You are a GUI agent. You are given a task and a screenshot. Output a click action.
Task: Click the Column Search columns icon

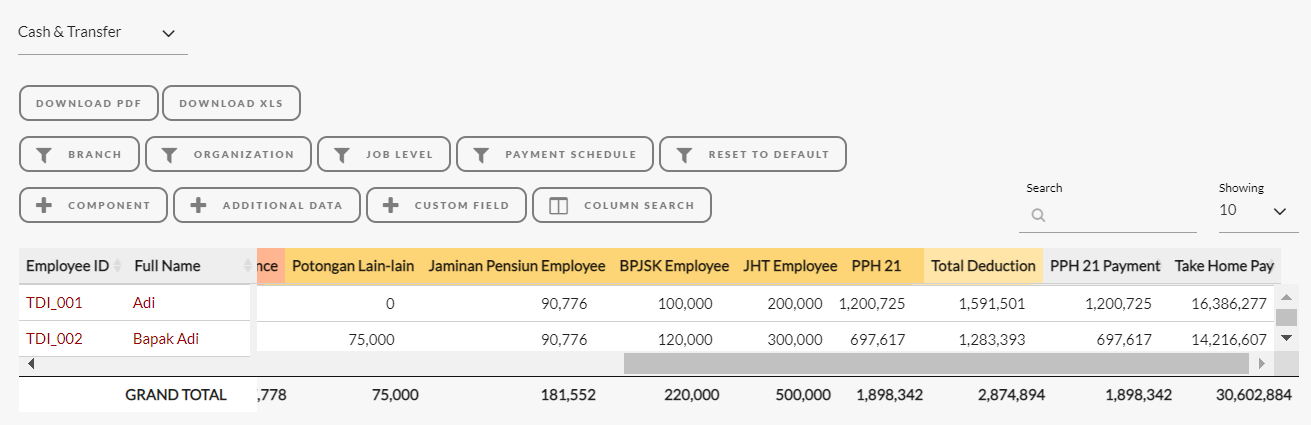[559, 205]
